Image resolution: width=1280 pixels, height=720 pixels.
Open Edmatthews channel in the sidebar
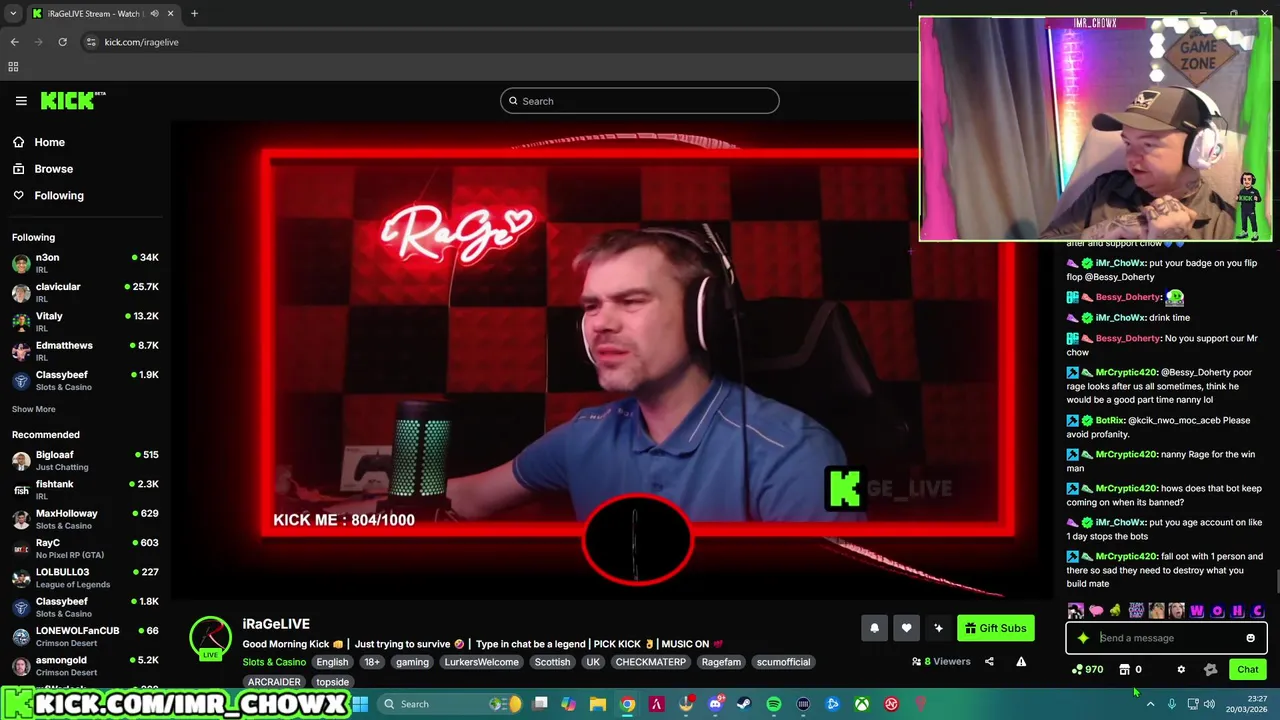[x=85, y=350]
